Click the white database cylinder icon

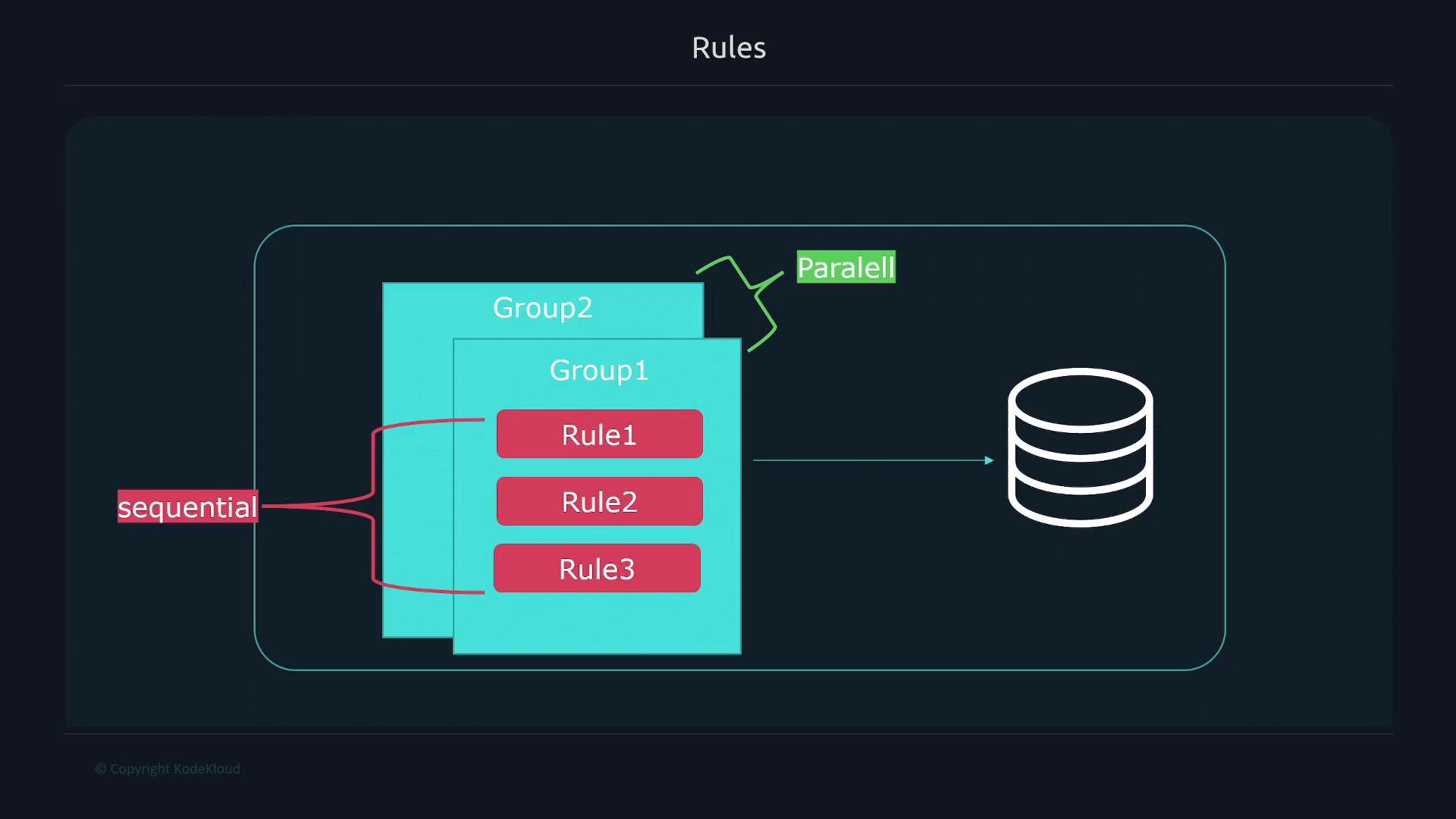[1080, 447]
